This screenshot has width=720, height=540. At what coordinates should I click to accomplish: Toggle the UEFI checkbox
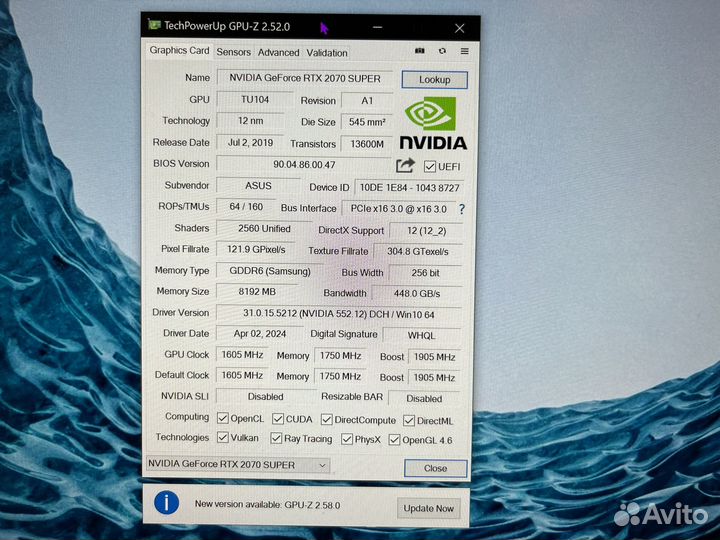coord(430,167)
